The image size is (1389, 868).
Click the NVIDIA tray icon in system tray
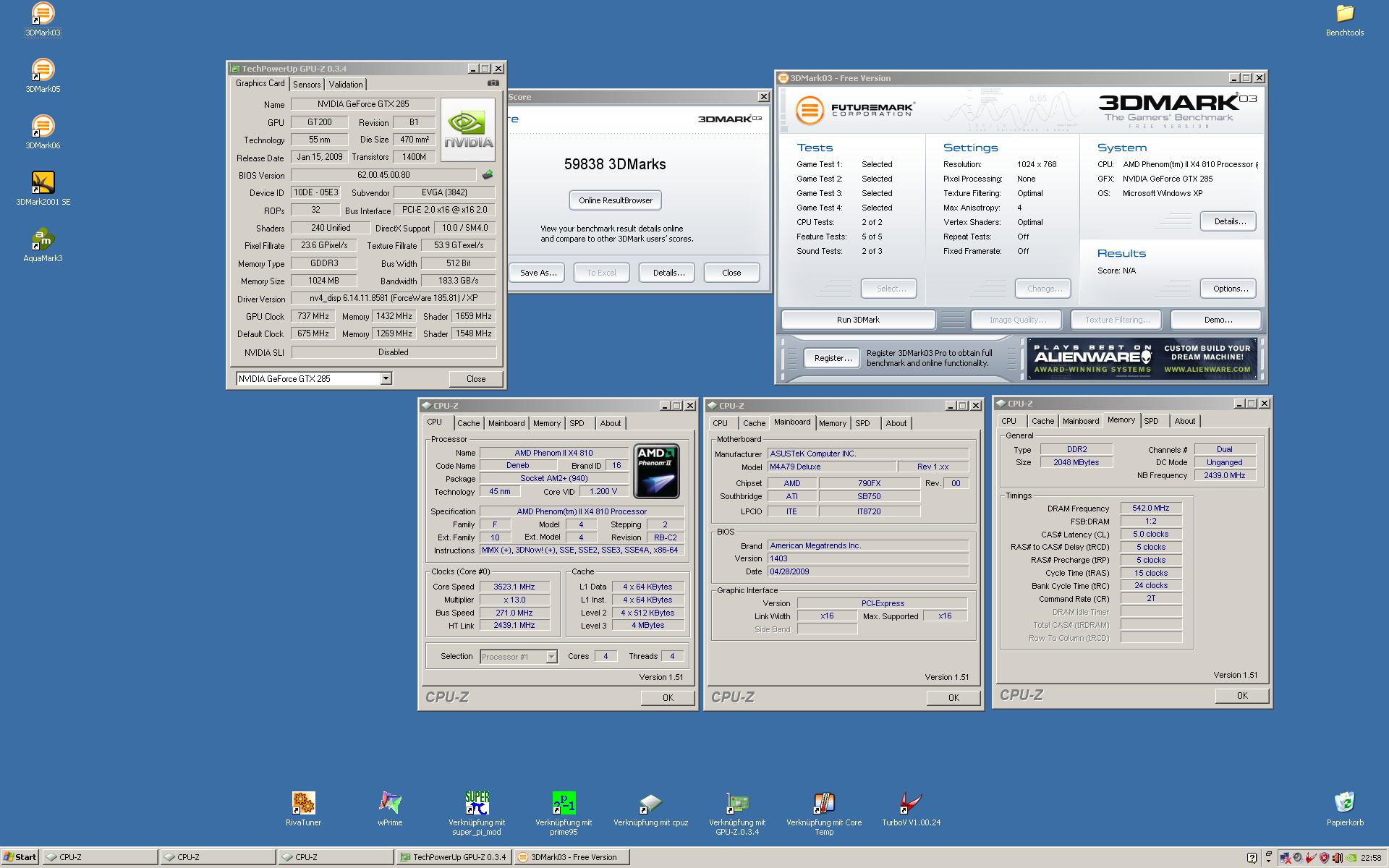point(1350,858)
